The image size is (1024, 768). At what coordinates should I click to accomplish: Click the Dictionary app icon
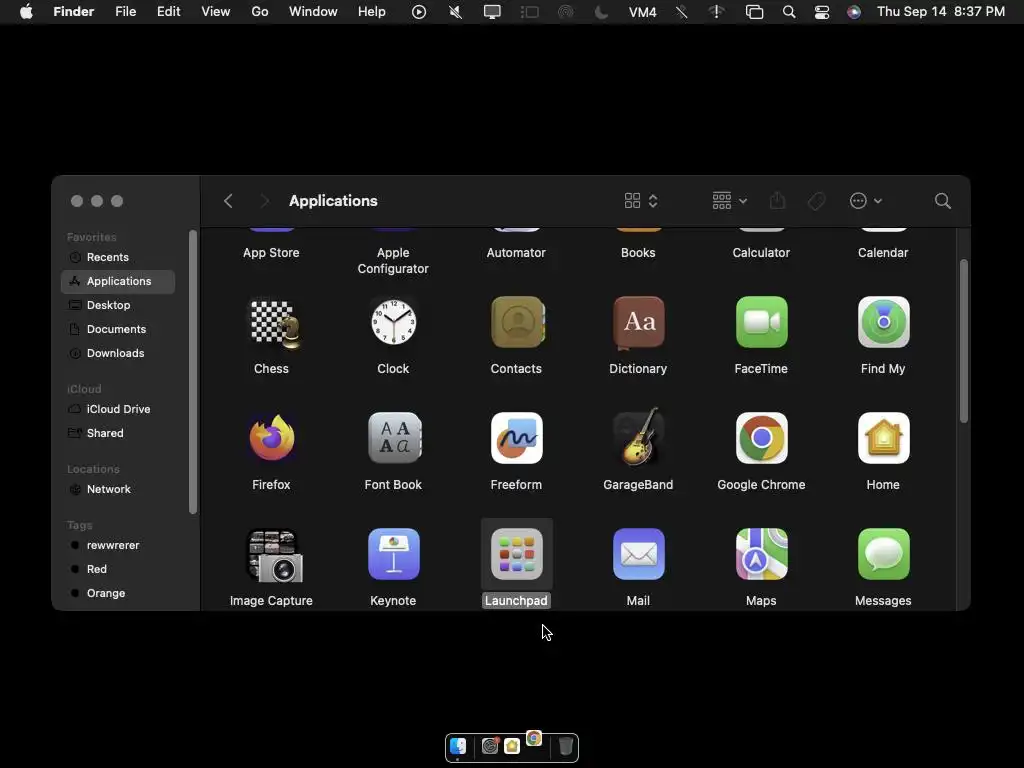(x=639, y=322)
